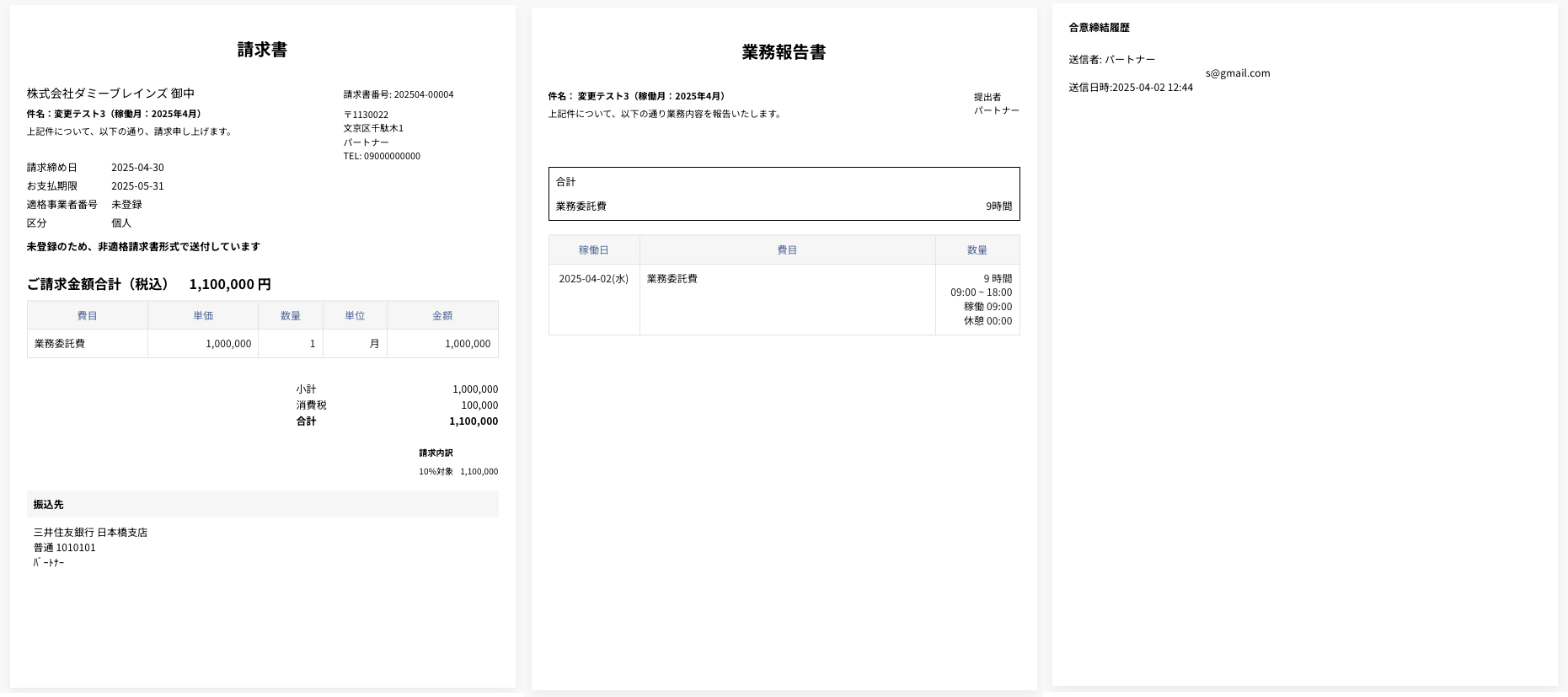Select the 単価 column header
1568x697 pixels.
(203, 315)
